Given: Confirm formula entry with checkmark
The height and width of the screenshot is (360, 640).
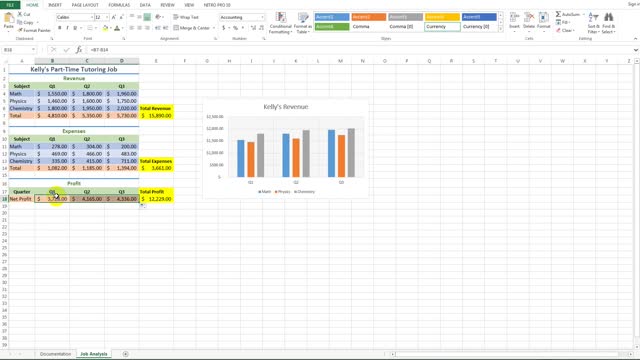Looking at the screenshot, I should click(67, 50).
